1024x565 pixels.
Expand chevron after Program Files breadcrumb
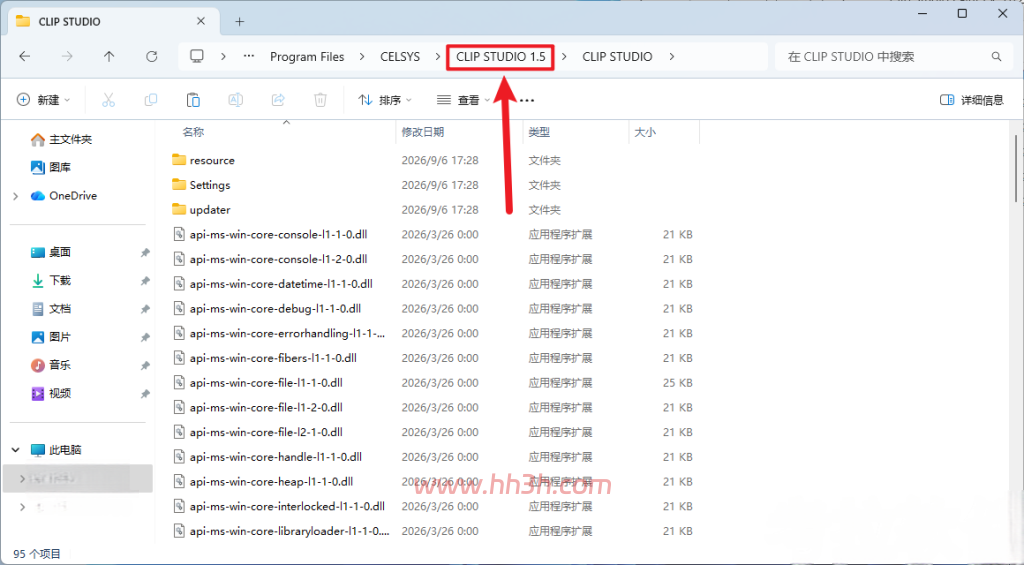click(x=362, y=57)
